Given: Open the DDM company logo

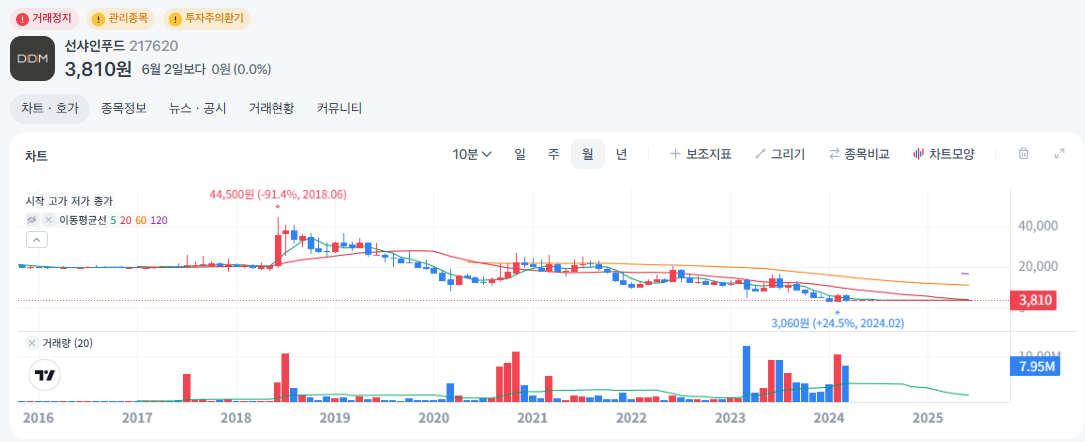Looking at the screenshot, I should [33, 59].
